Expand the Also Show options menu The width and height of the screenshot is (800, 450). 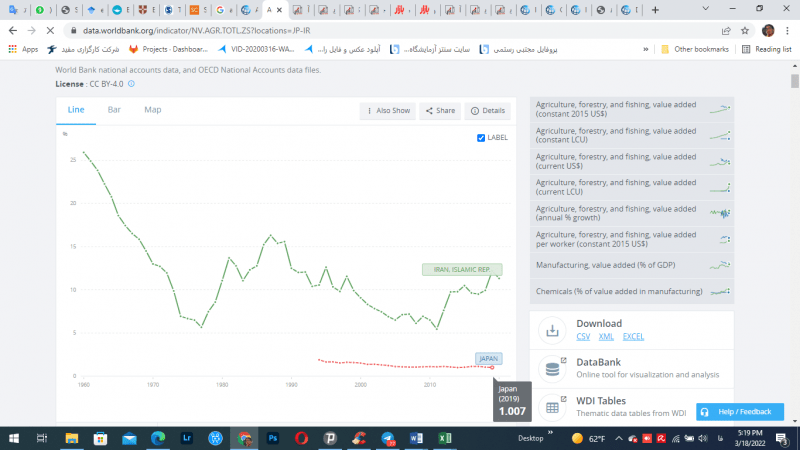point(386,111)
